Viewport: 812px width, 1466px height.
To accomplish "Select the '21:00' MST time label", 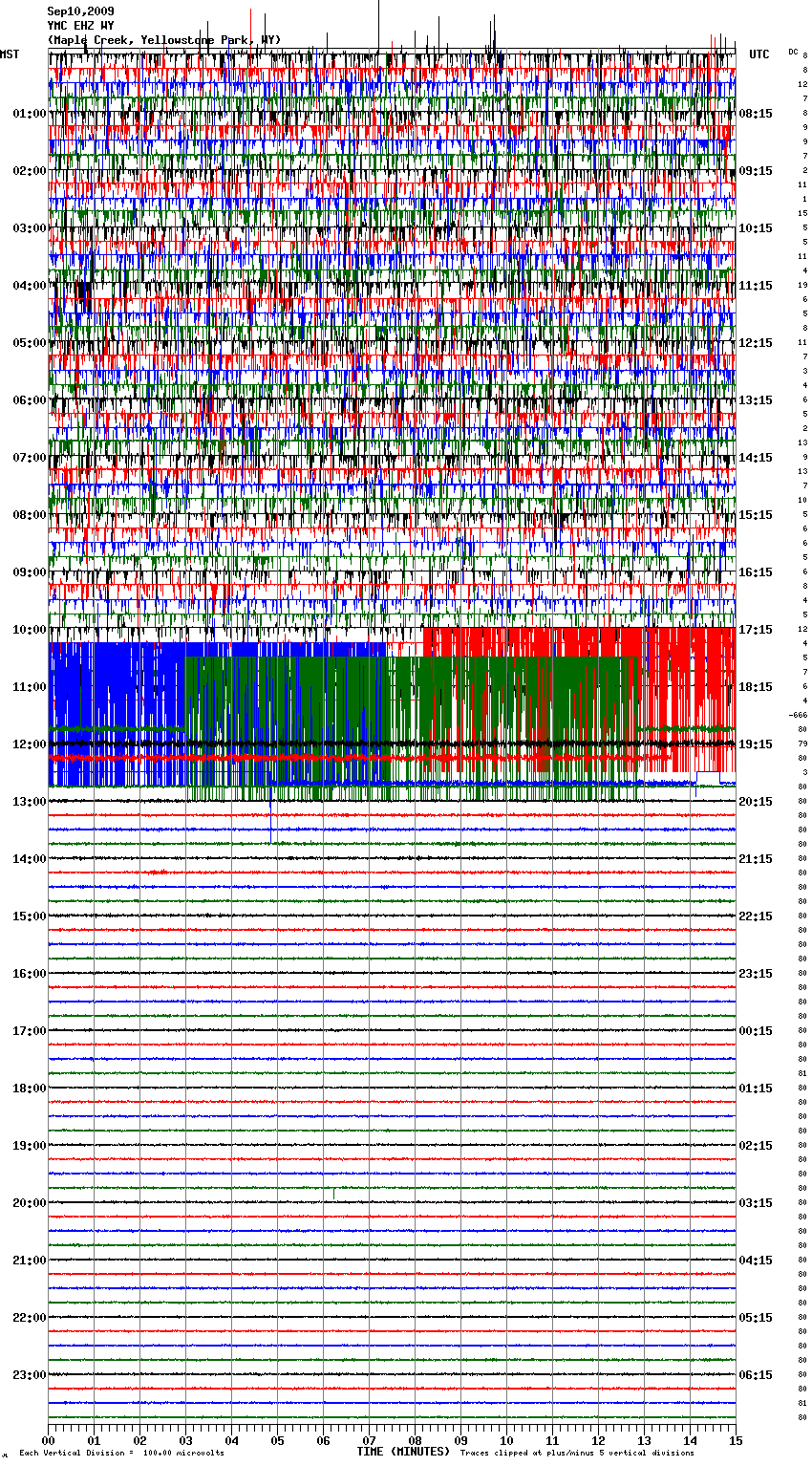I will click(x=30, y=1261).
